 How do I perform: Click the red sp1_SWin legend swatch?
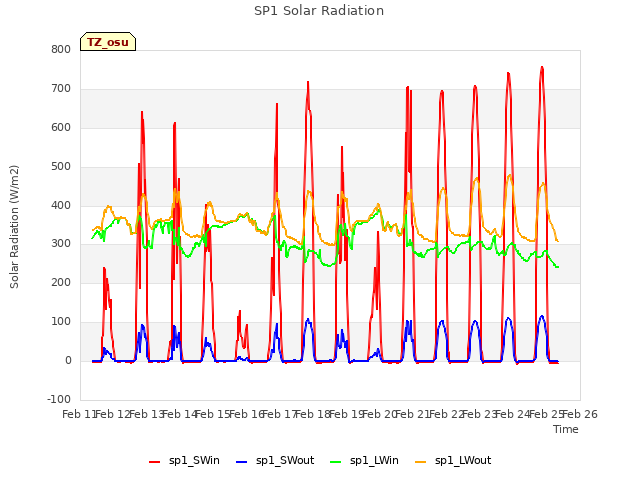[x=155, y=462]
